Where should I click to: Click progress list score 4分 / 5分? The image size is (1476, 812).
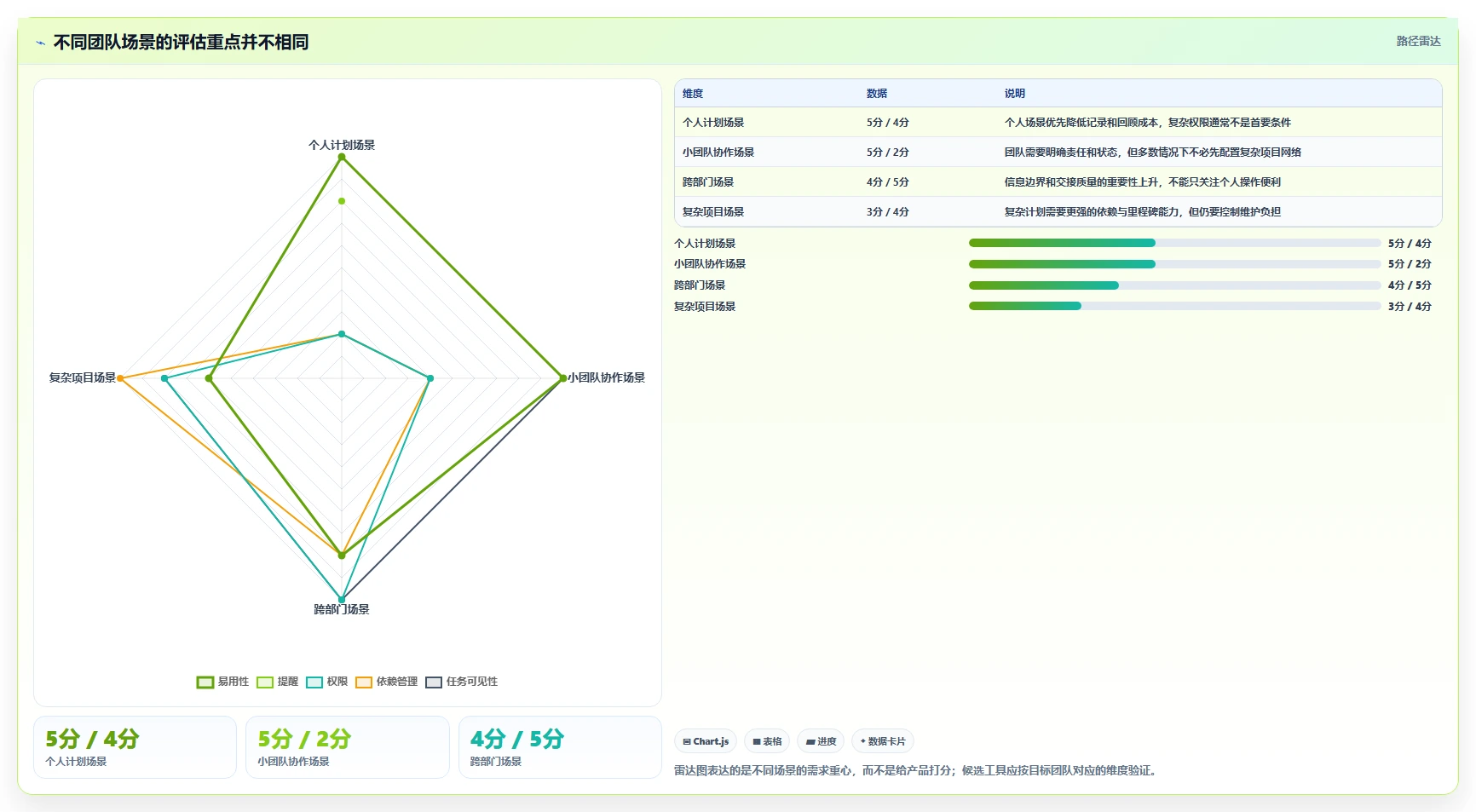(x=1410, y=285)
